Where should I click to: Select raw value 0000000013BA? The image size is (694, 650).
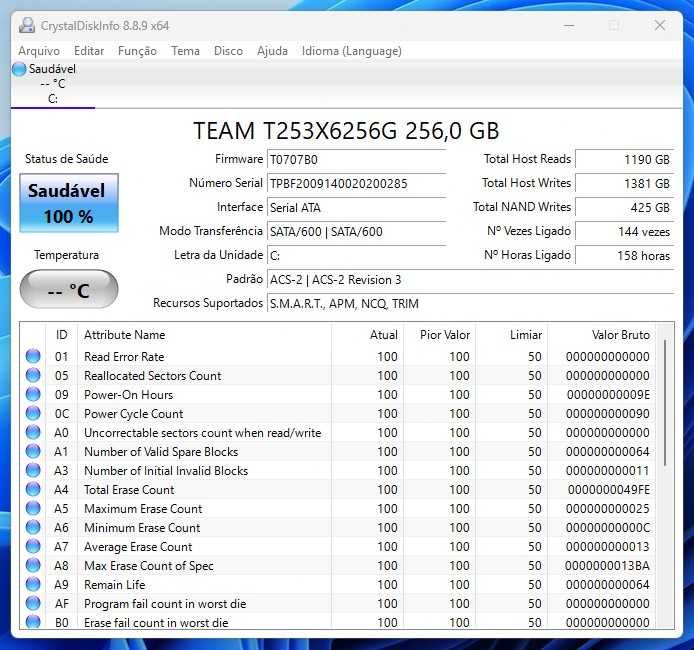pyautogui.click(x=607, y=565)
